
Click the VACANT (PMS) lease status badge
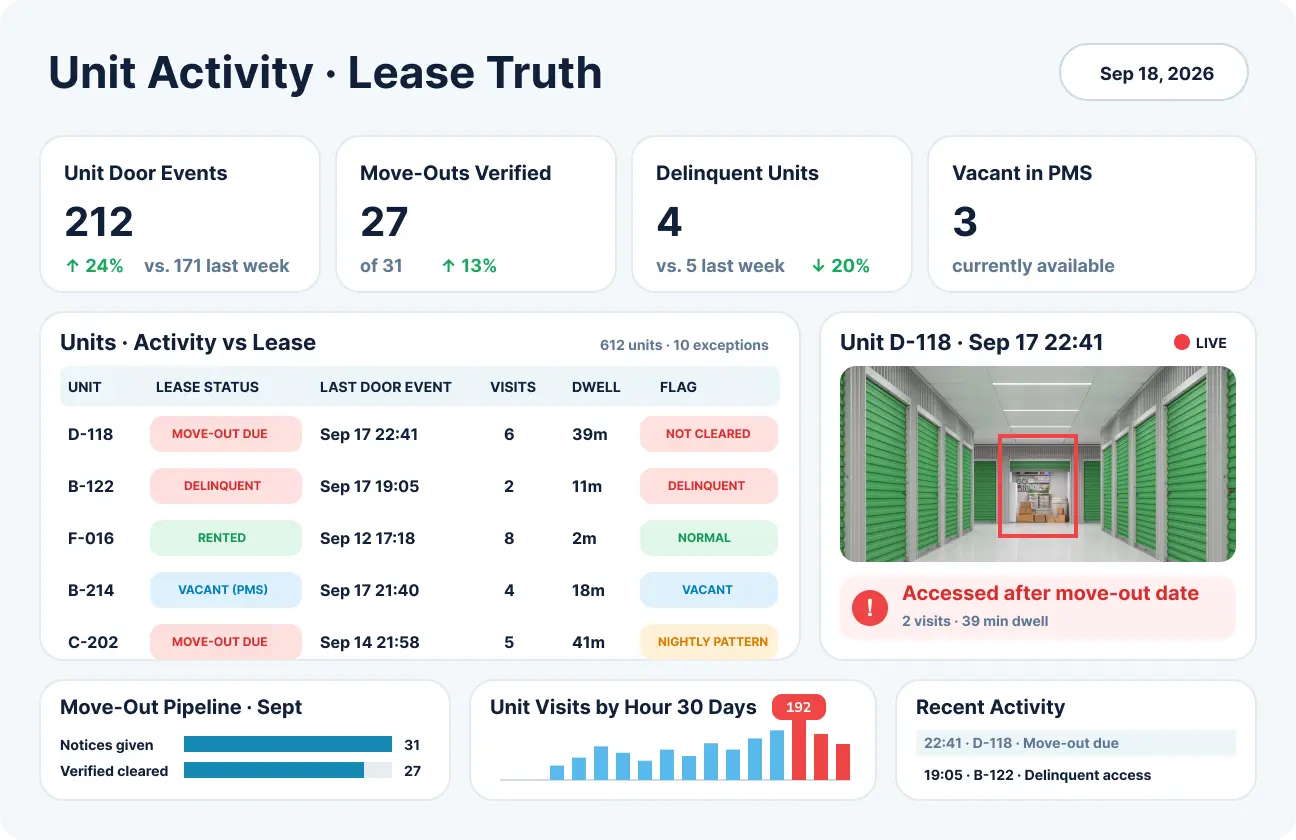point(226,590)
